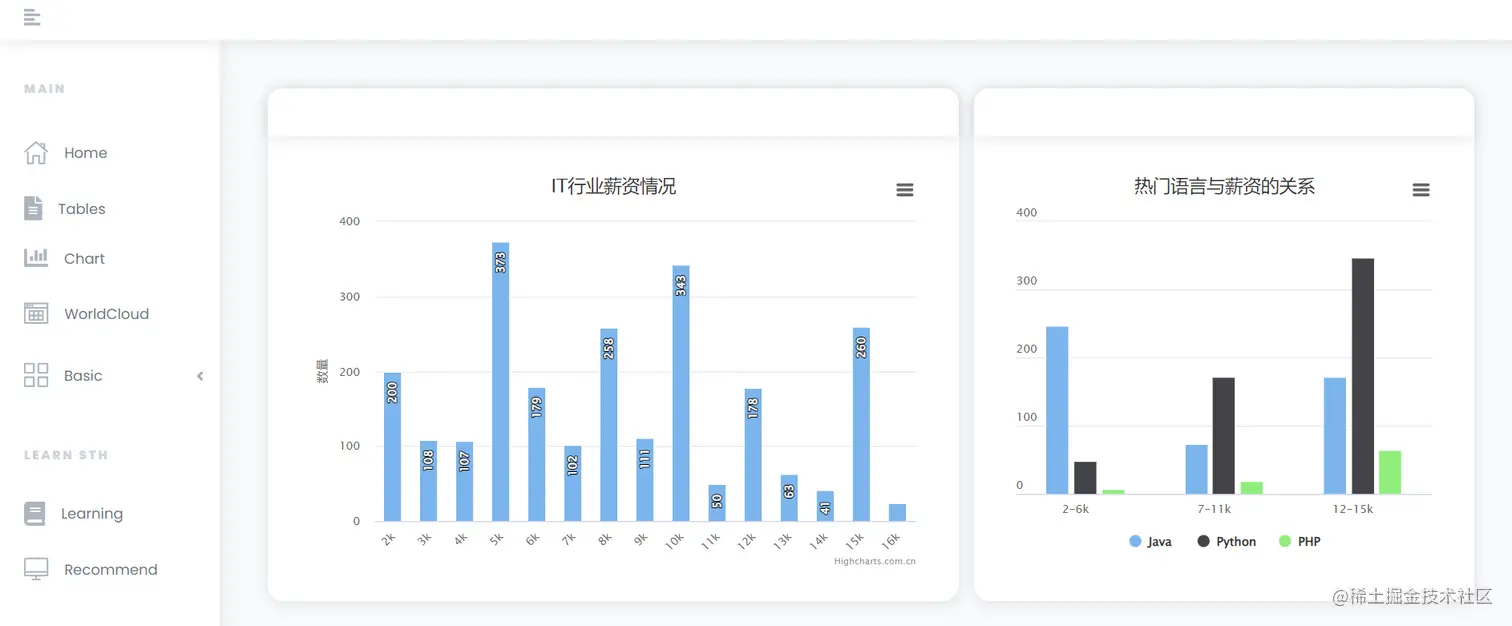Toggle the sidebar hamburger menu icon
This screenshot has height=626, width=1512.
tap(32, 17)
